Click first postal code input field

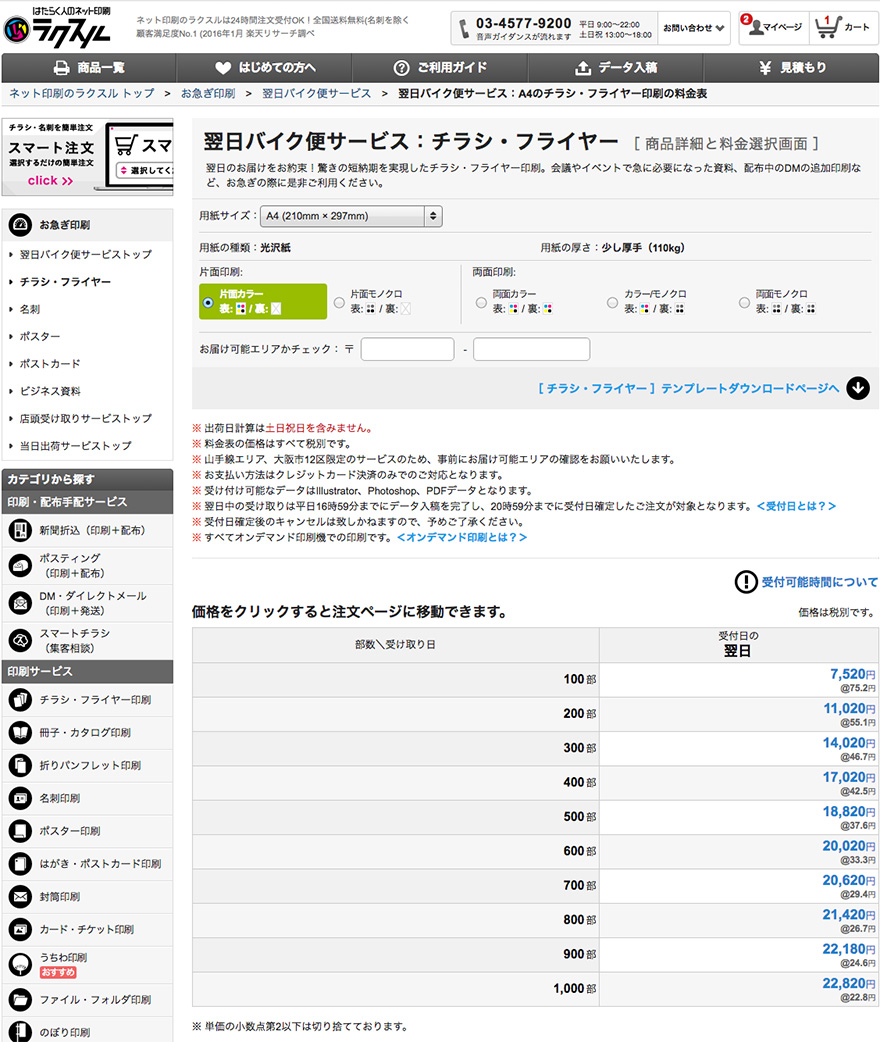tap(407, 349)
